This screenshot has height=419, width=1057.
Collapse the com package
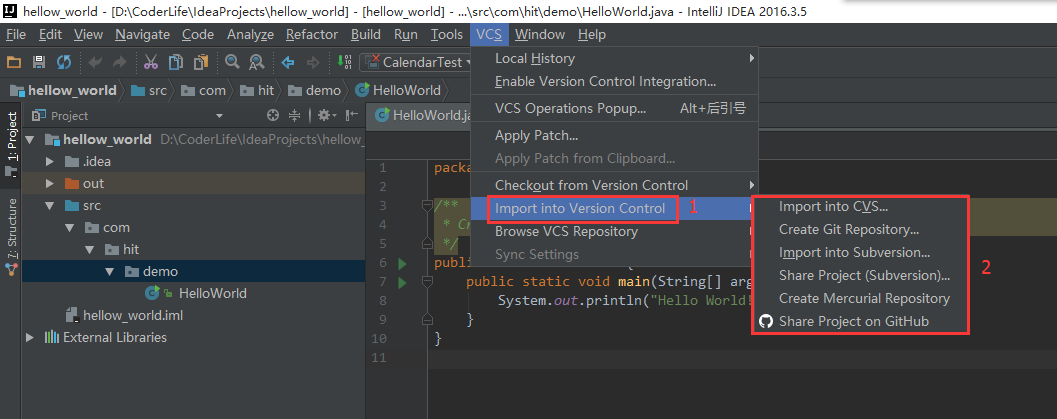click(69, 228)
